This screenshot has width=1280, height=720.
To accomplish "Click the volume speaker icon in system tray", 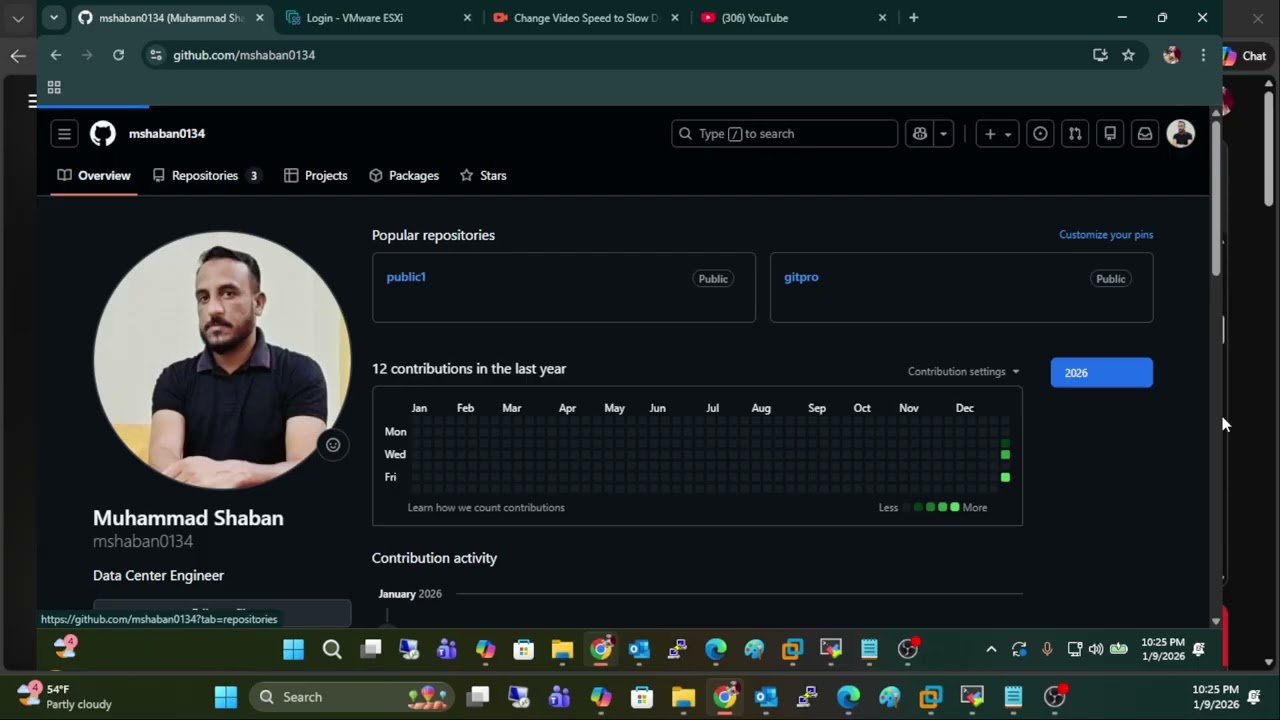I will 1096,649.
